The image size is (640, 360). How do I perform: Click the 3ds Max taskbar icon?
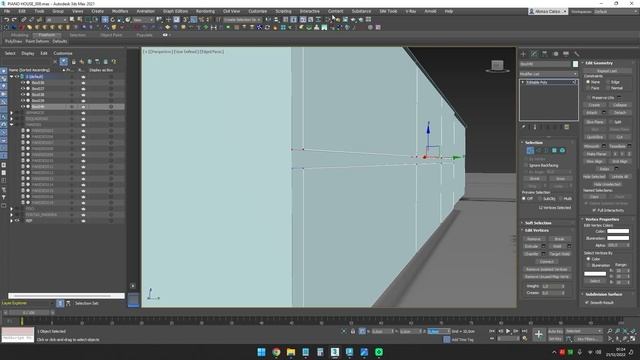click(335, 352)
